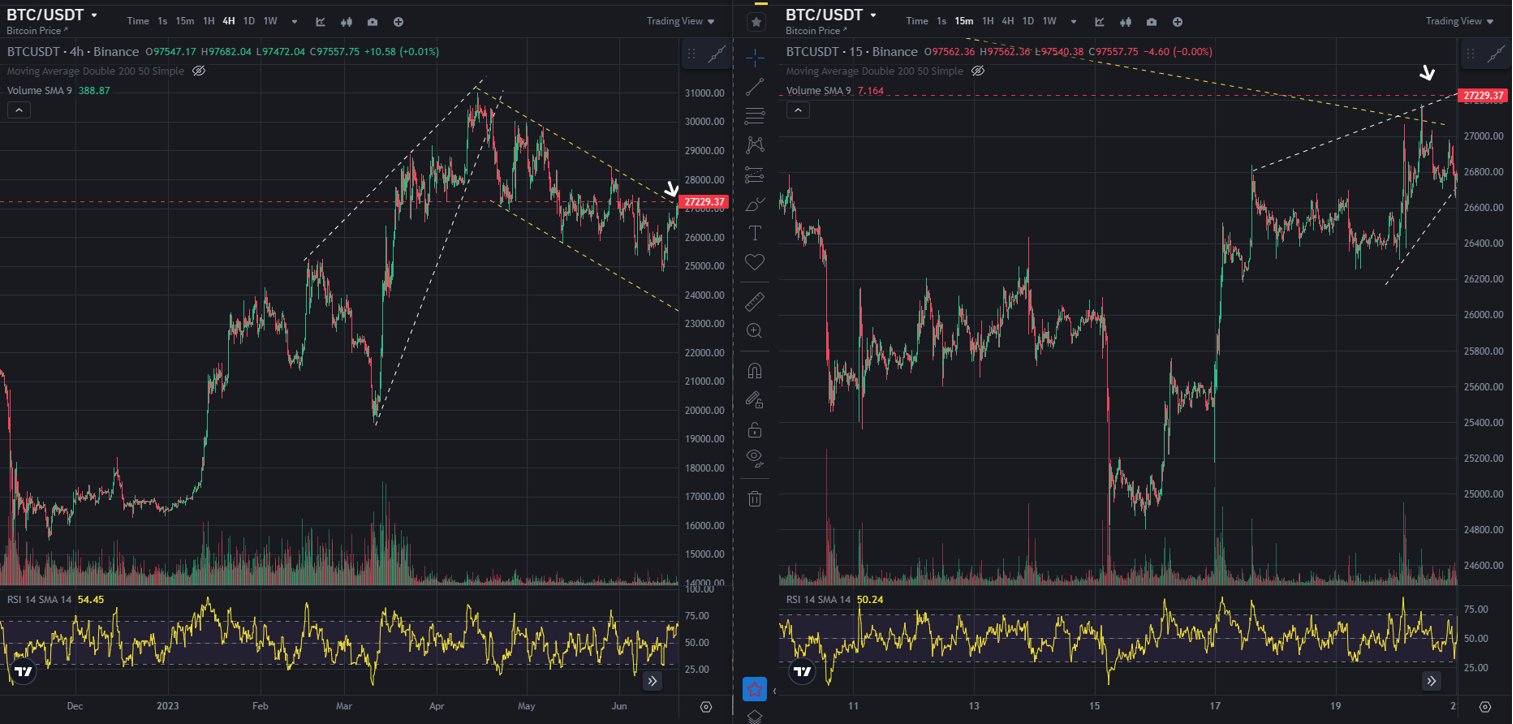1513x724 pixels.
Task: Click the line tool button in left chart corner
Action: tap(717, 54)
